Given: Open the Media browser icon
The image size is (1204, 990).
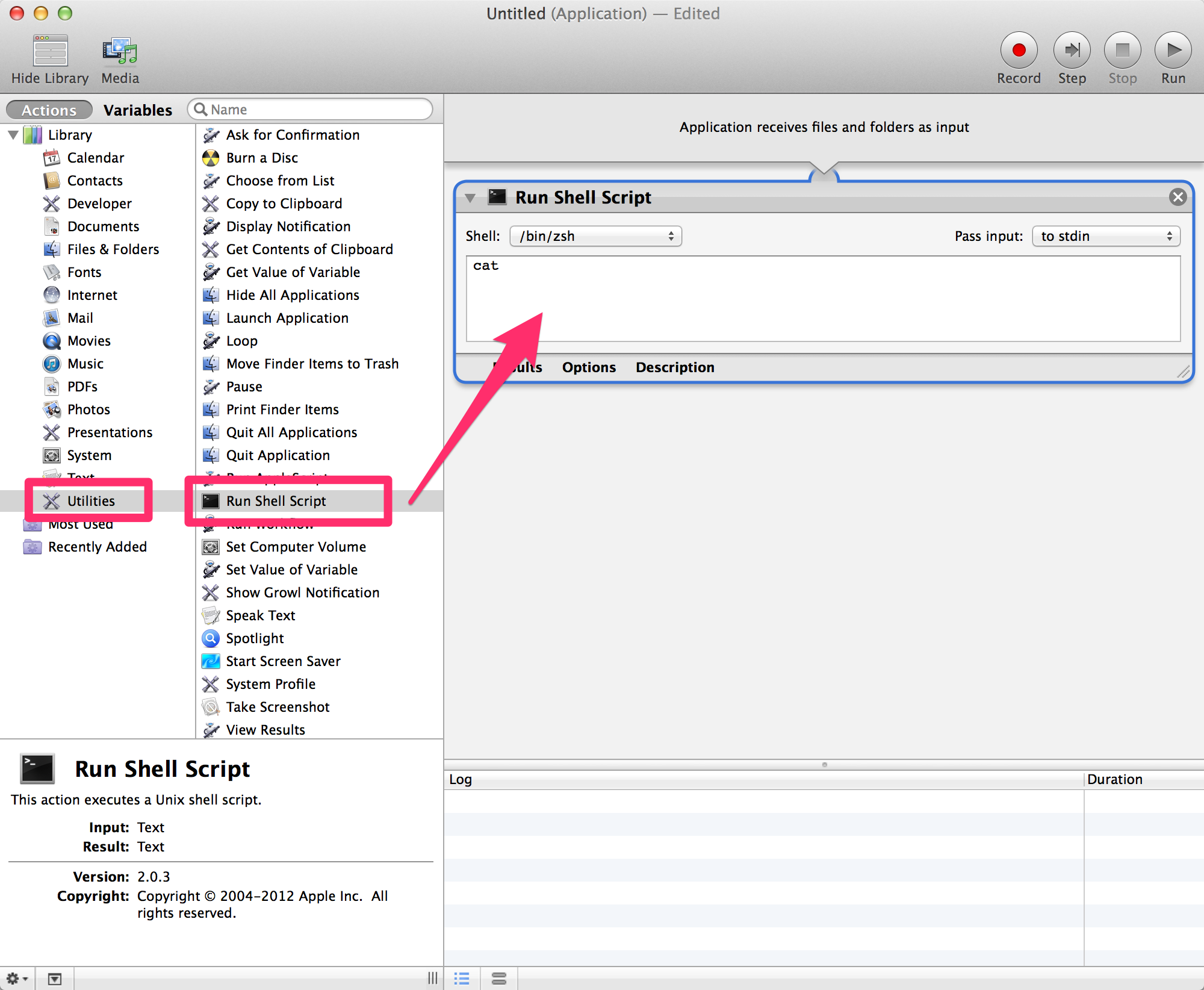Looking at the screenshot, I should tap(120, 52).
